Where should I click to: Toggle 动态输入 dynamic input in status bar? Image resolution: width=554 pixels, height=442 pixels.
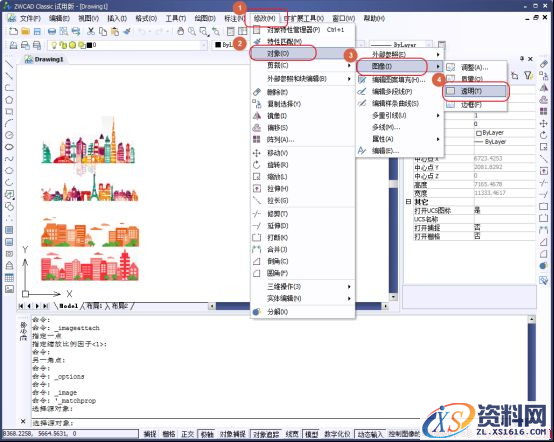pyautogui.click(x=370, y=434)
